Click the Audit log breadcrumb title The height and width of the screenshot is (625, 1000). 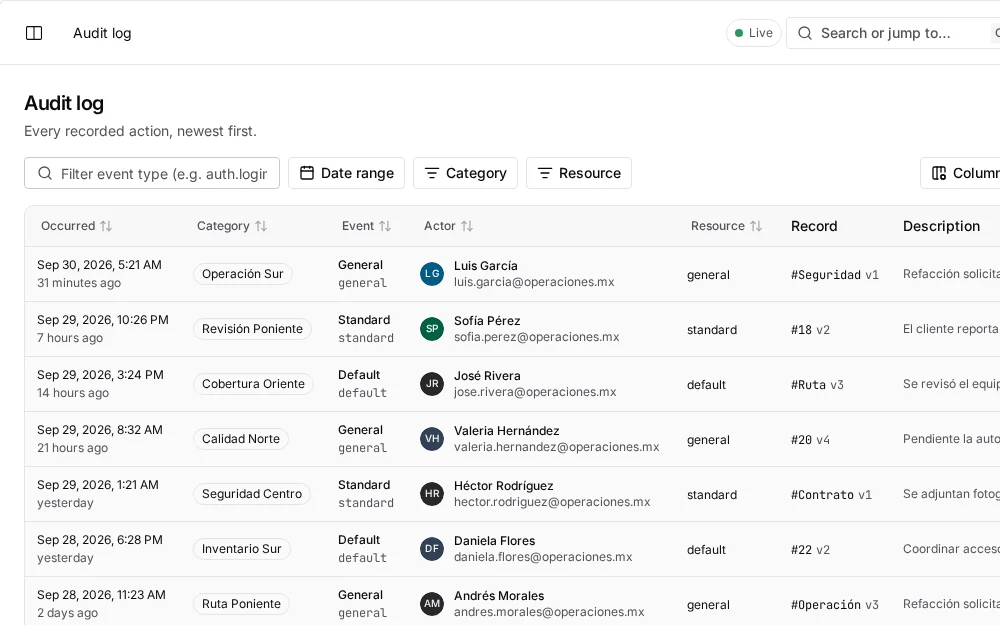[x=102, y=33]
